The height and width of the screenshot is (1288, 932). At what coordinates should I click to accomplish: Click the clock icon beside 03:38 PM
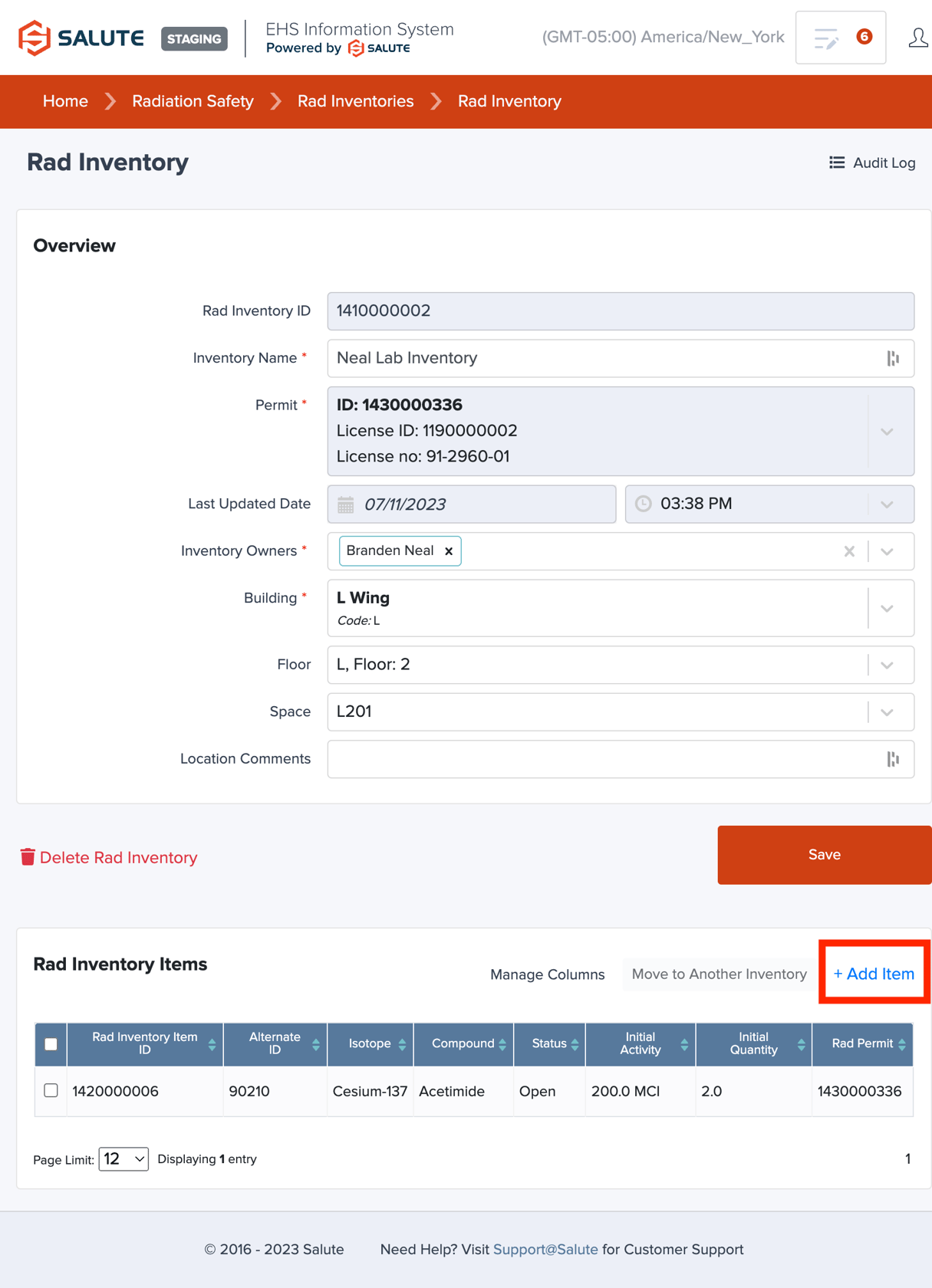pos(644,504)
